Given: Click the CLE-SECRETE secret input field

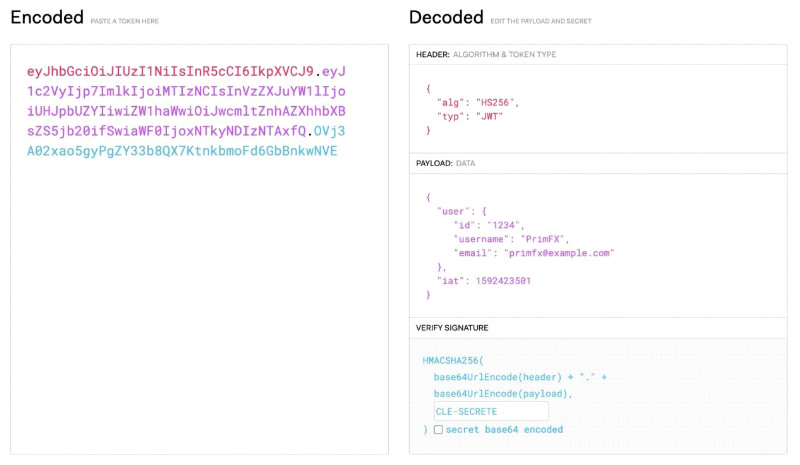Looking at the screenshot, I should click(x=490, y=411).
